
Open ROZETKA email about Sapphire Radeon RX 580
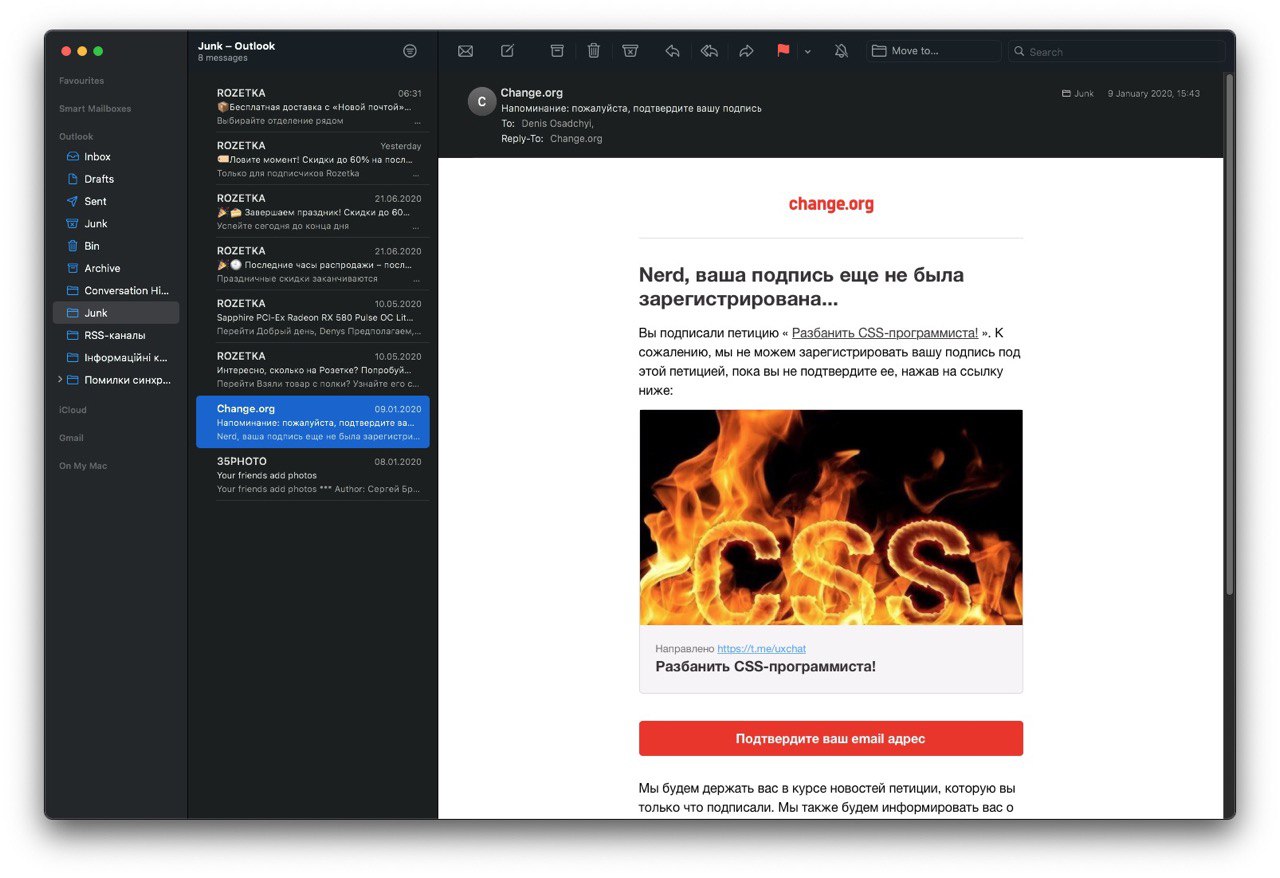click(313, 317)
